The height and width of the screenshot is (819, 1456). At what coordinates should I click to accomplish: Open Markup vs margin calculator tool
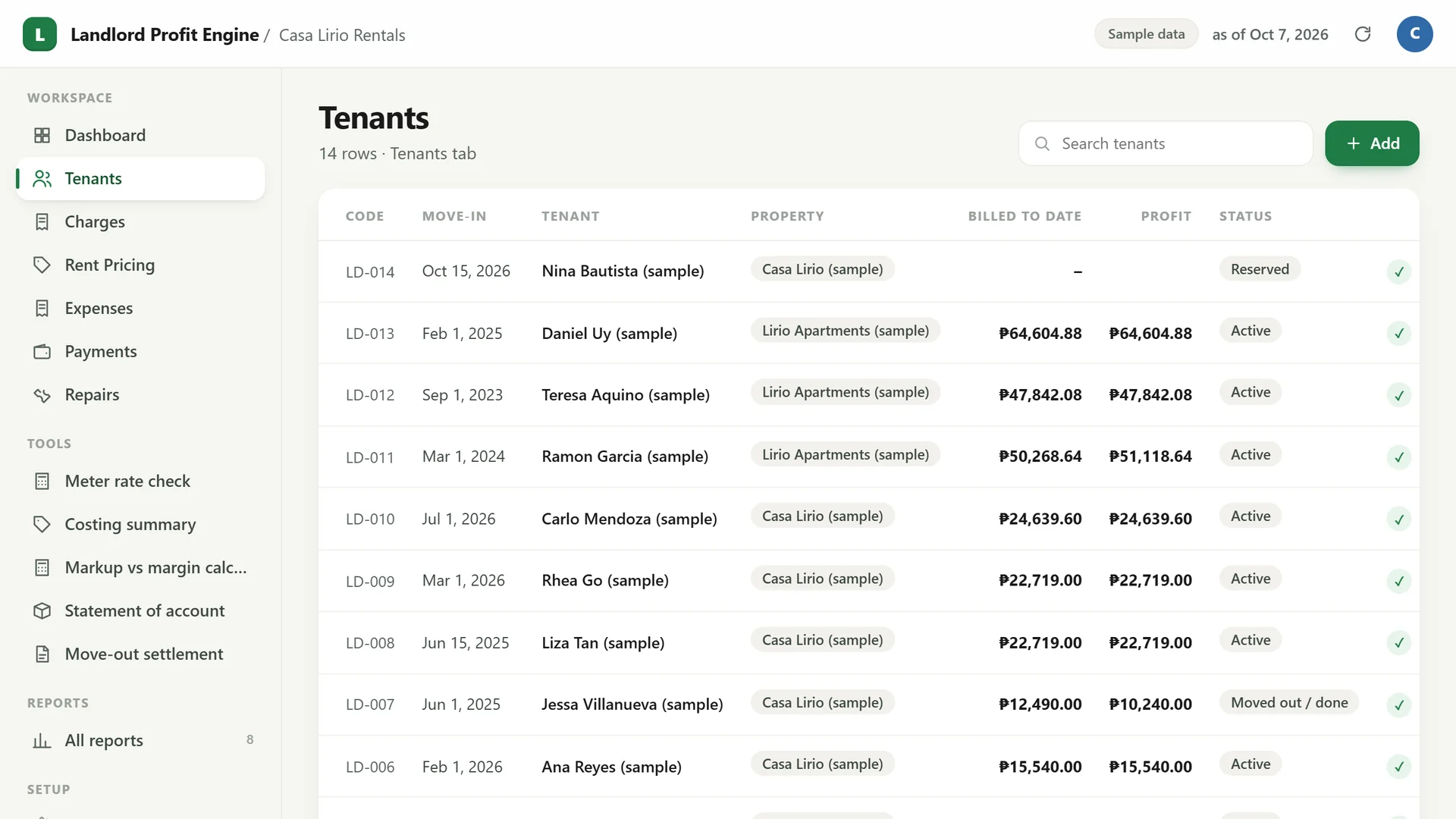[x=141, y=567]
